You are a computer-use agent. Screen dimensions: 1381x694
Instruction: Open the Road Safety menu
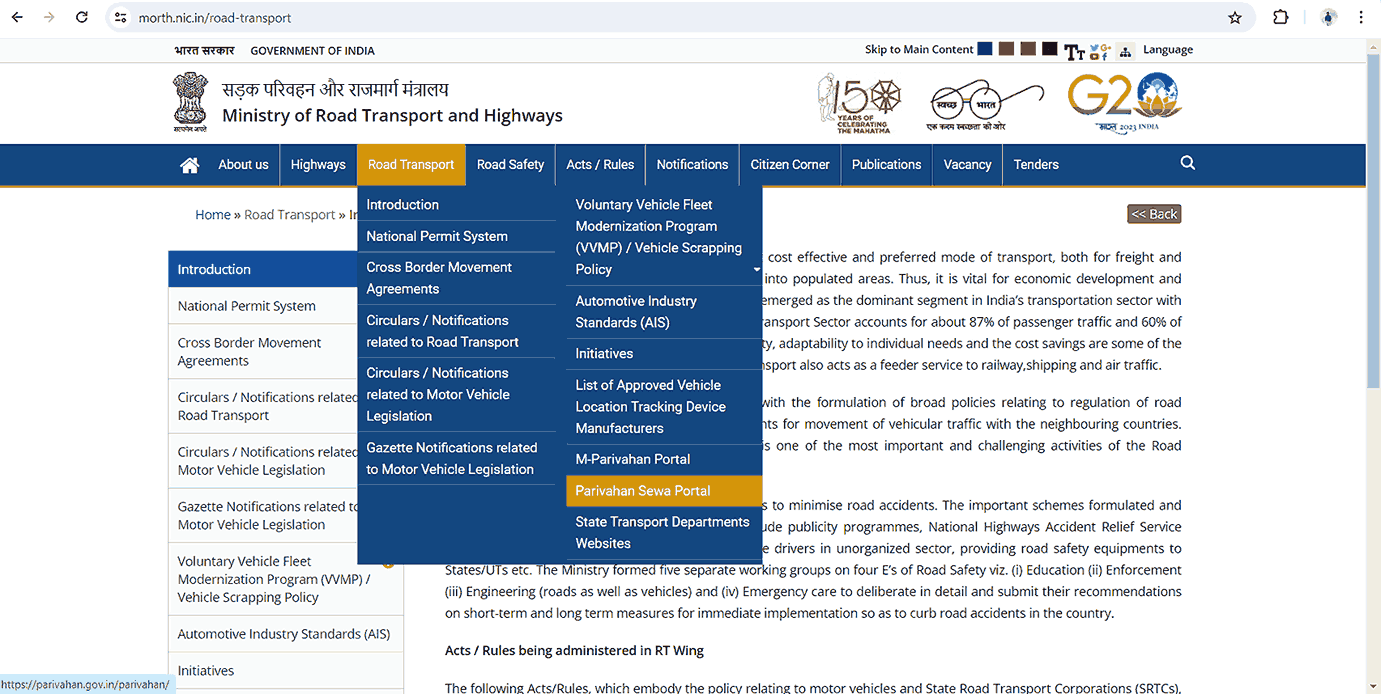click(x=510, y=165)
